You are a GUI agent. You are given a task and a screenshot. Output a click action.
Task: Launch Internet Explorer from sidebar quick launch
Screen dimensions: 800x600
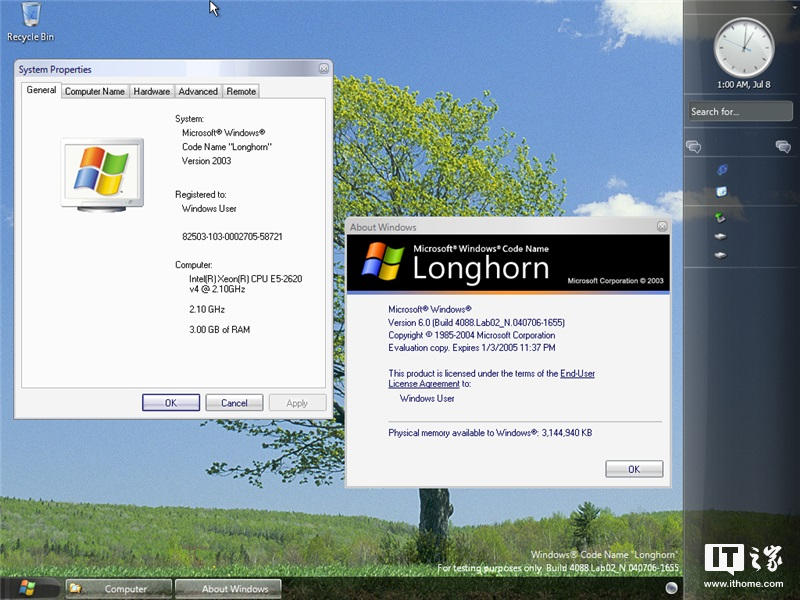pyautogui.click(x=721, y=169)
